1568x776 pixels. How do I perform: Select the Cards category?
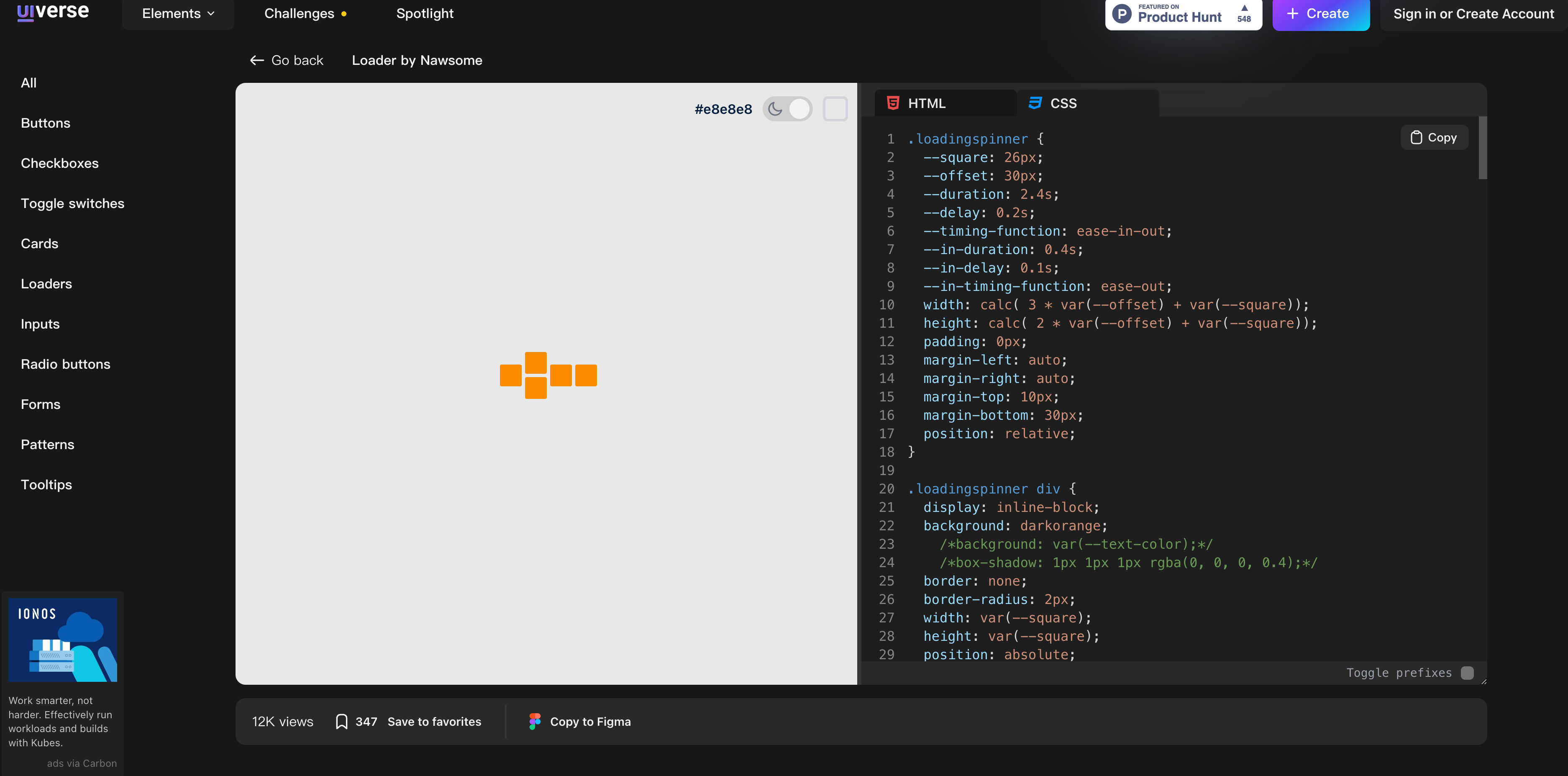[x=40, y=244]
